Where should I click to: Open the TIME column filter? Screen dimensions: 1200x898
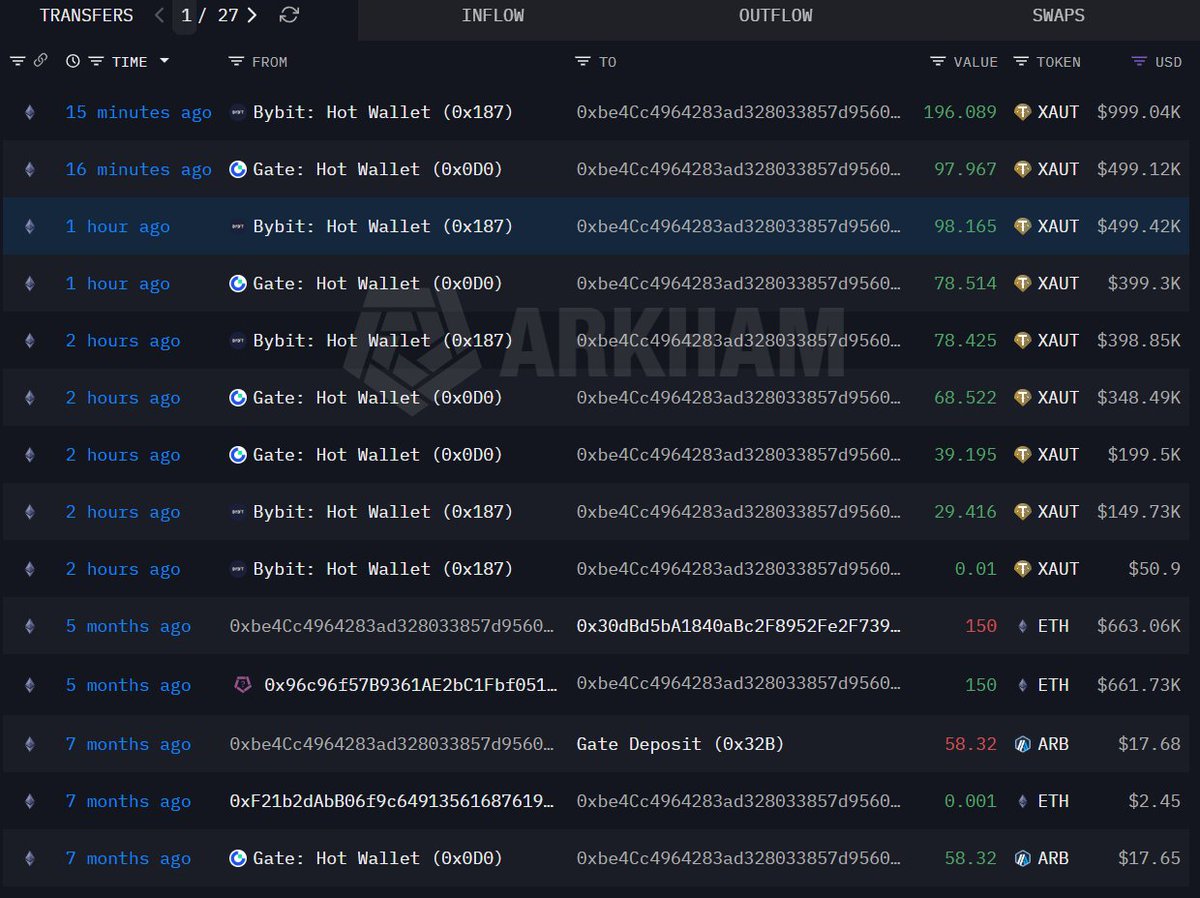coord(96,61)
